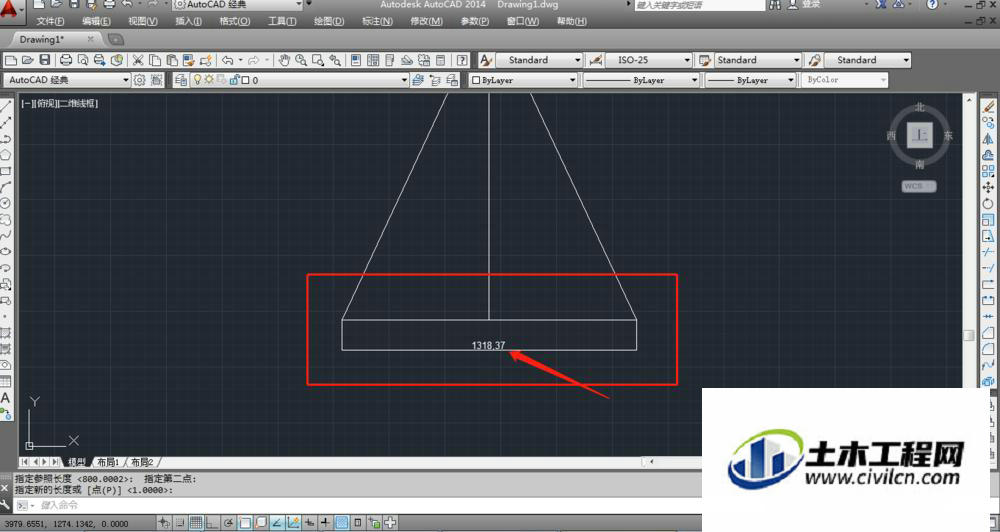This screenshot has height=532, width=1000.
Task: Expand the Undo history dropdown arrow
Action: click(x=240, y=60)
